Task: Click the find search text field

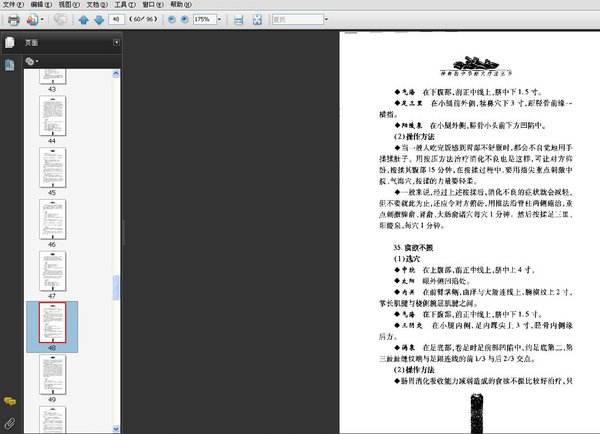Action: [298, 19]
